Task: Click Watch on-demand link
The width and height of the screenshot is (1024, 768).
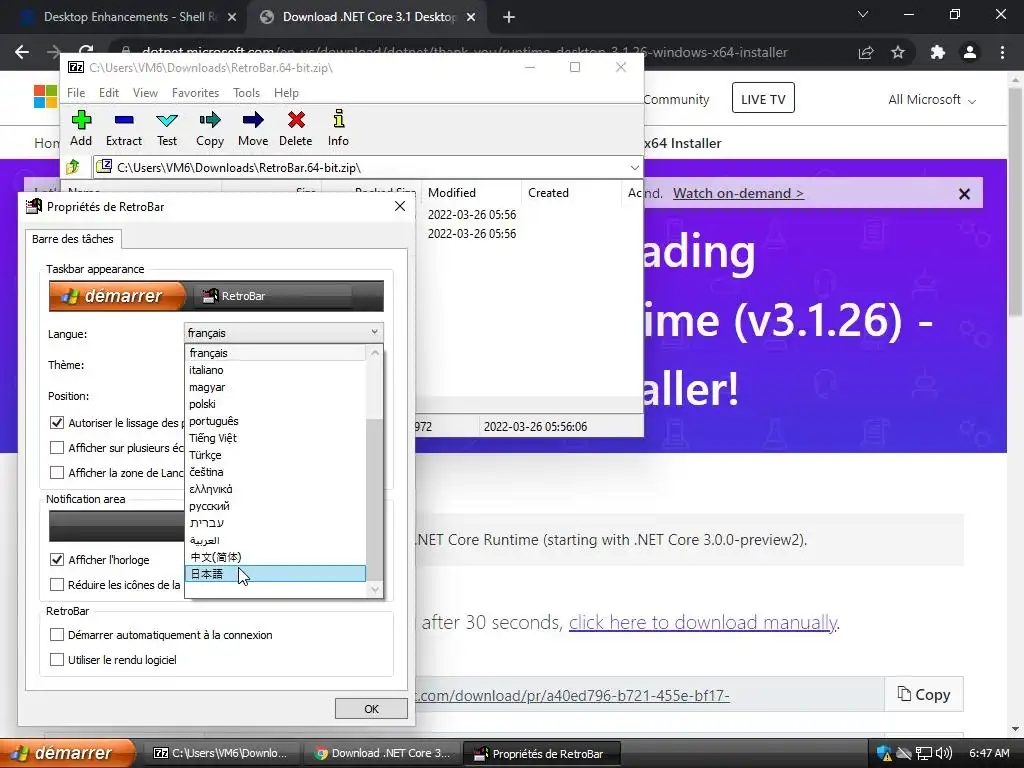Action: [738, 193]
